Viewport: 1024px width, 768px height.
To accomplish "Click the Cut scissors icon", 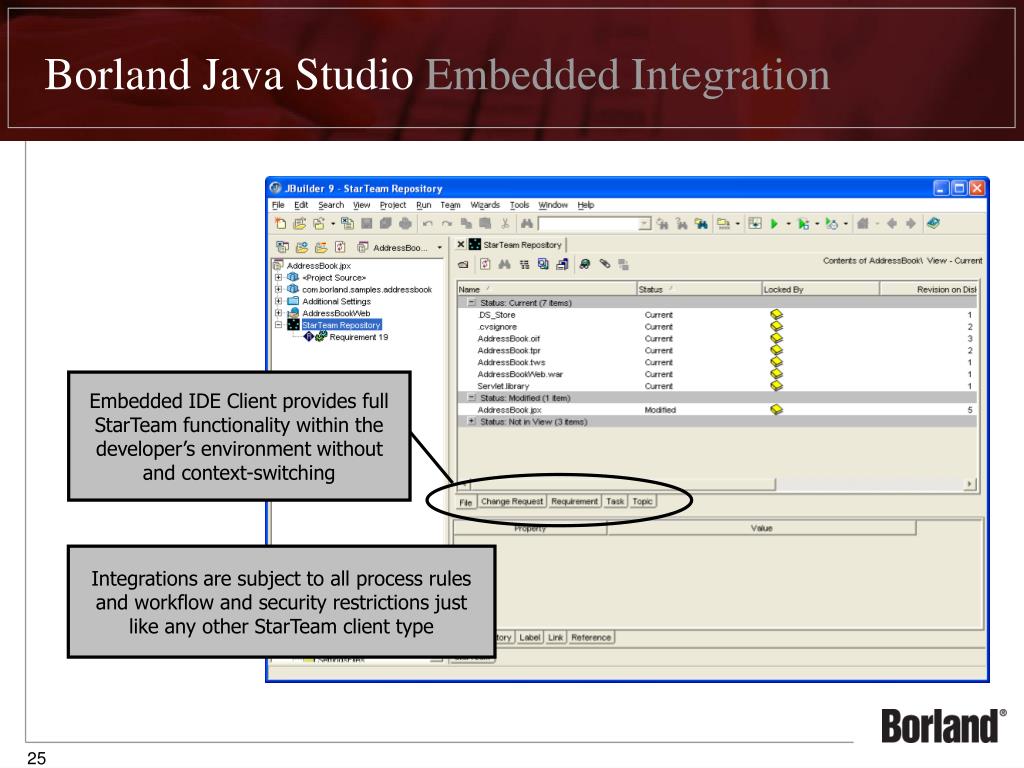I will [505, 224].
